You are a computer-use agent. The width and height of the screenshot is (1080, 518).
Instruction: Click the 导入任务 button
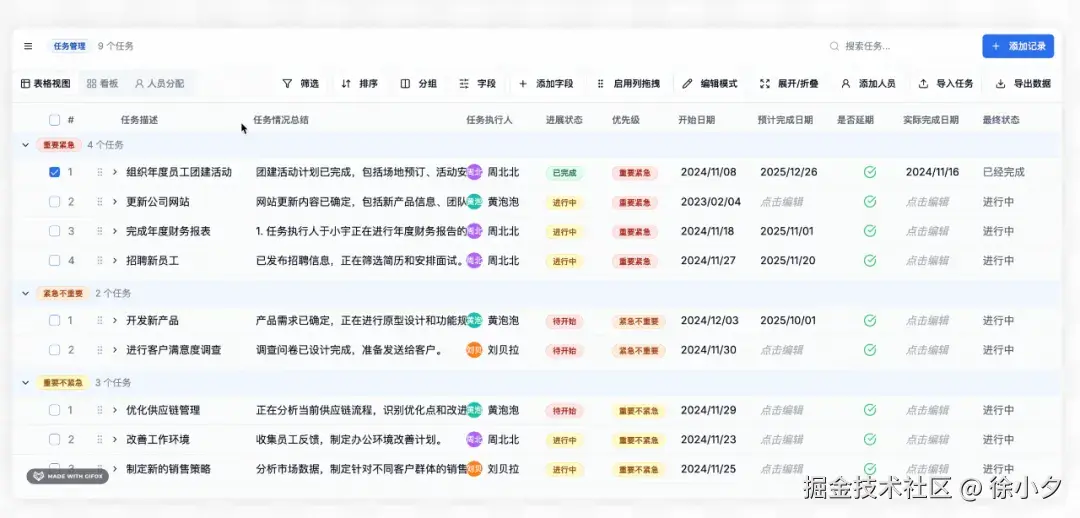pyautogui.click(x=946, y=83)
